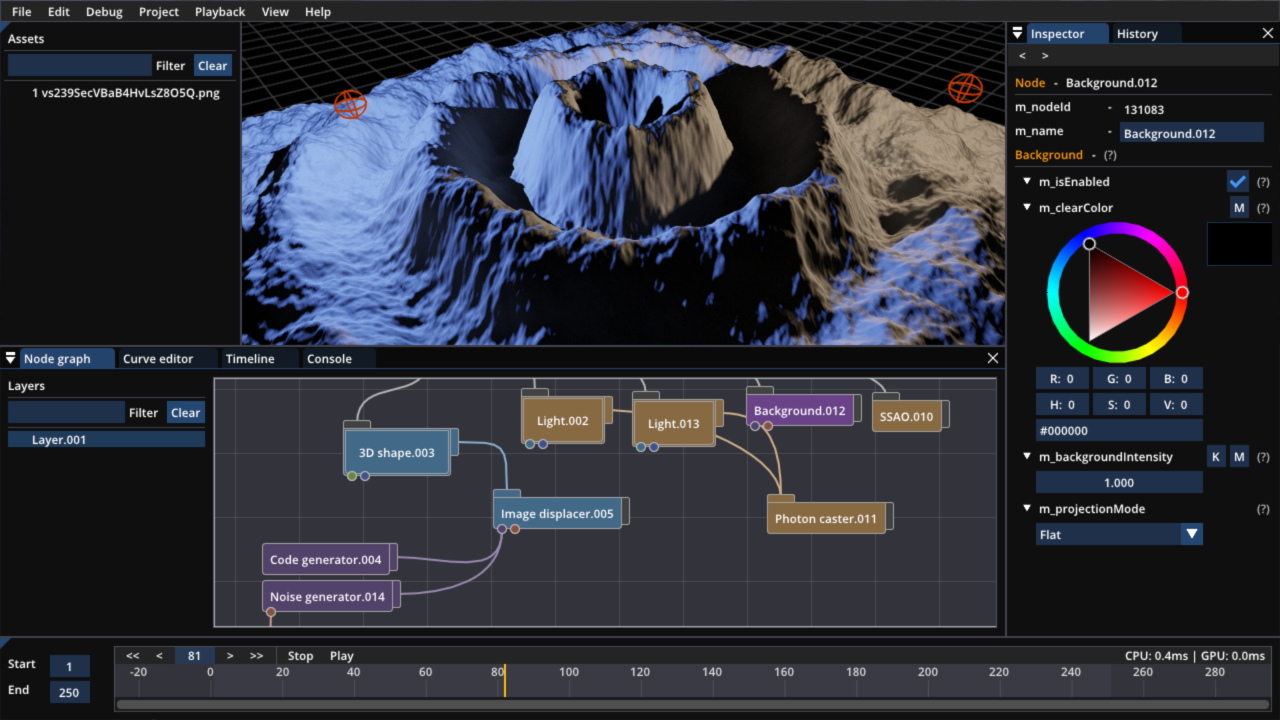Jump to last frame with >> button
Viewport: 1280px width, 720px height.
point(257,656)
